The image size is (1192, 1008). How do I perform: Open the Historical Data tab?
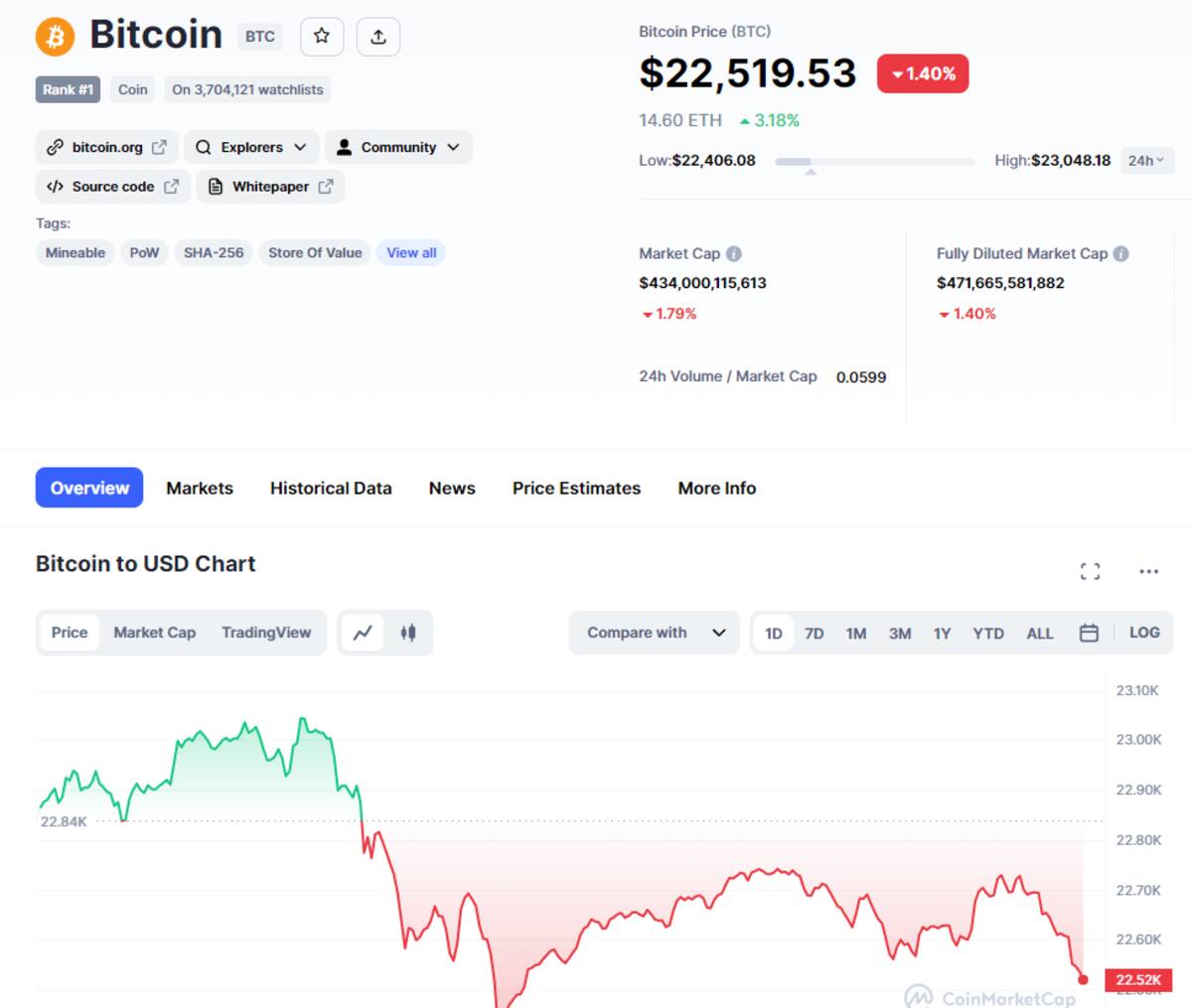point(331,489)
